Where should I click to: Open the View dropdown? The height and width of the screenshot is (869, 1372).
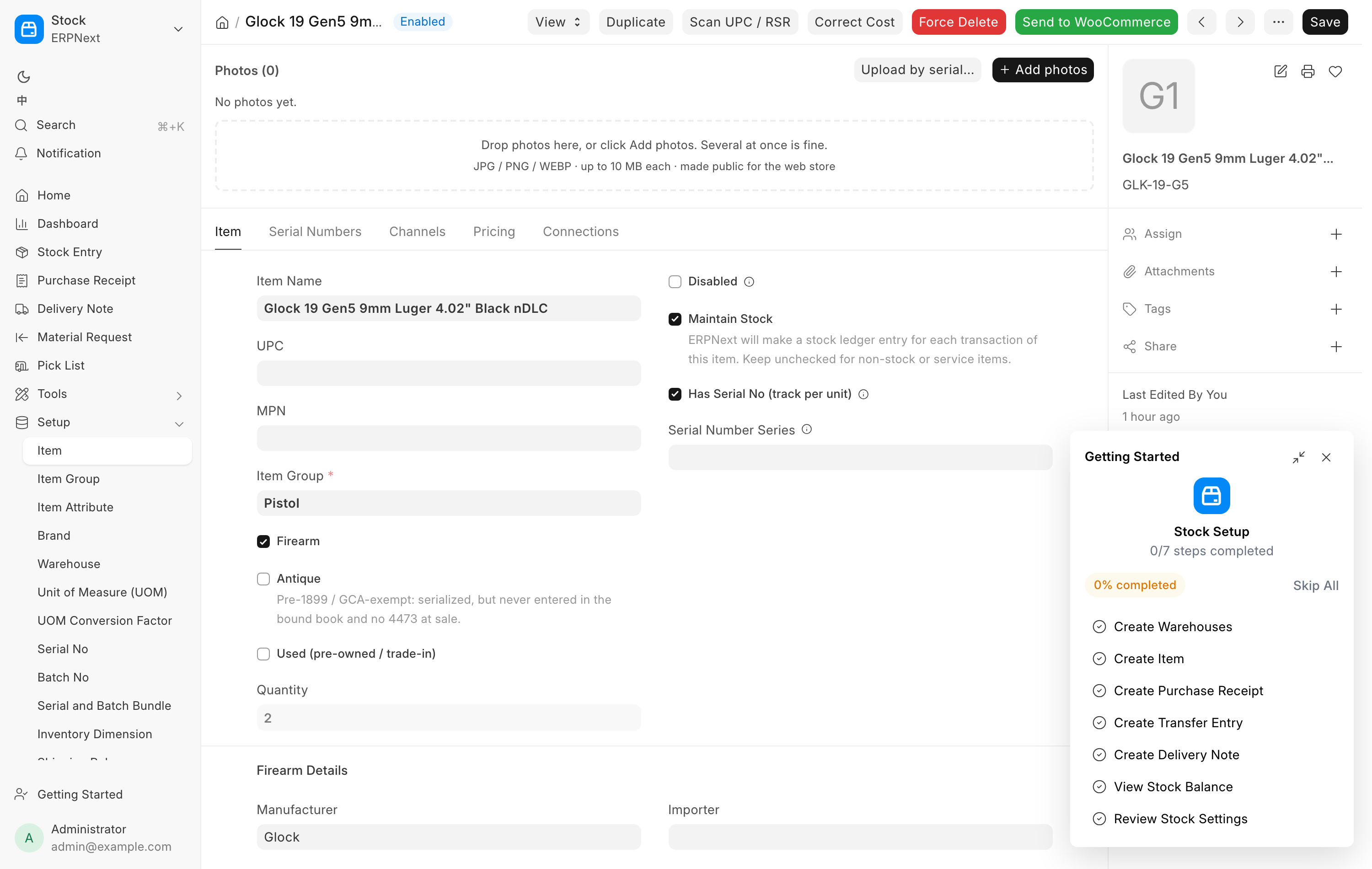(x=558, y=22)
